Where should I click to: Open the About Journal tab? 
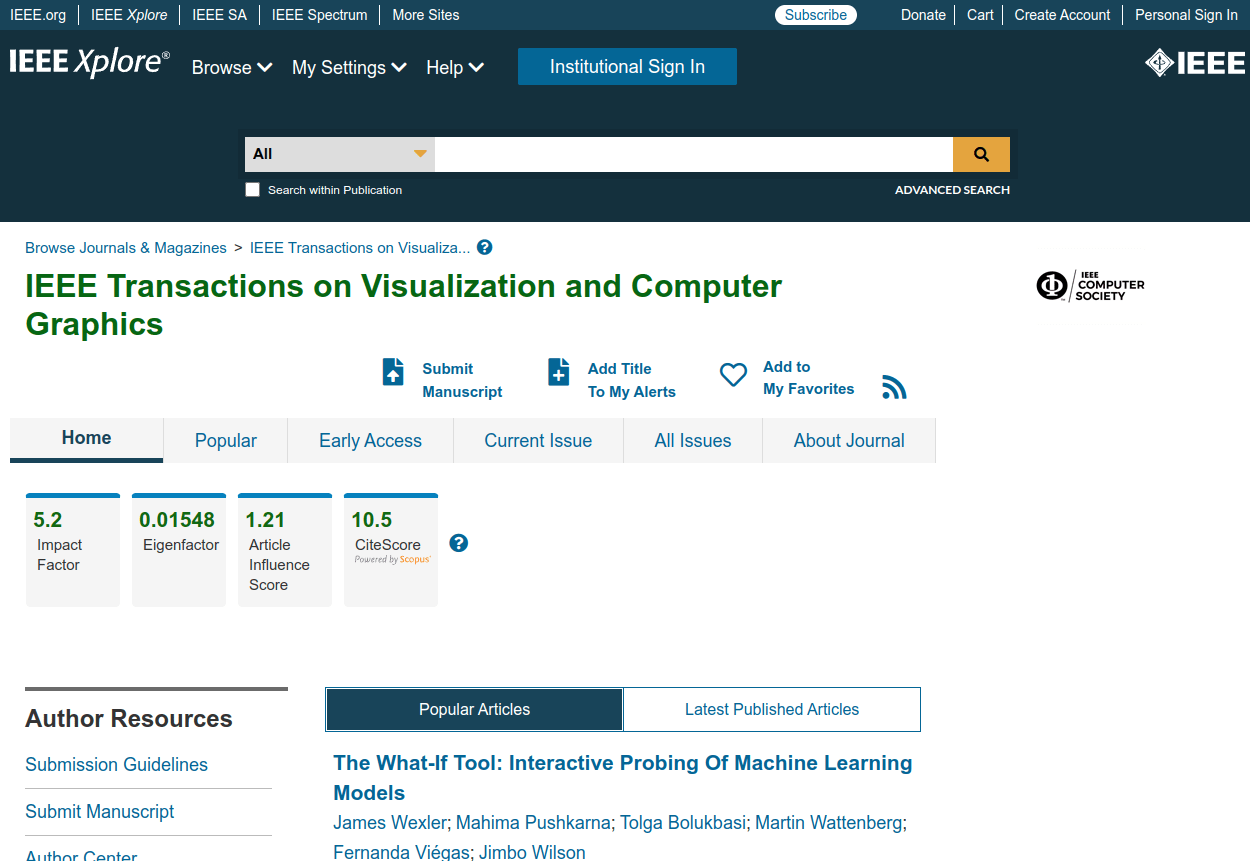coord(849,441)
